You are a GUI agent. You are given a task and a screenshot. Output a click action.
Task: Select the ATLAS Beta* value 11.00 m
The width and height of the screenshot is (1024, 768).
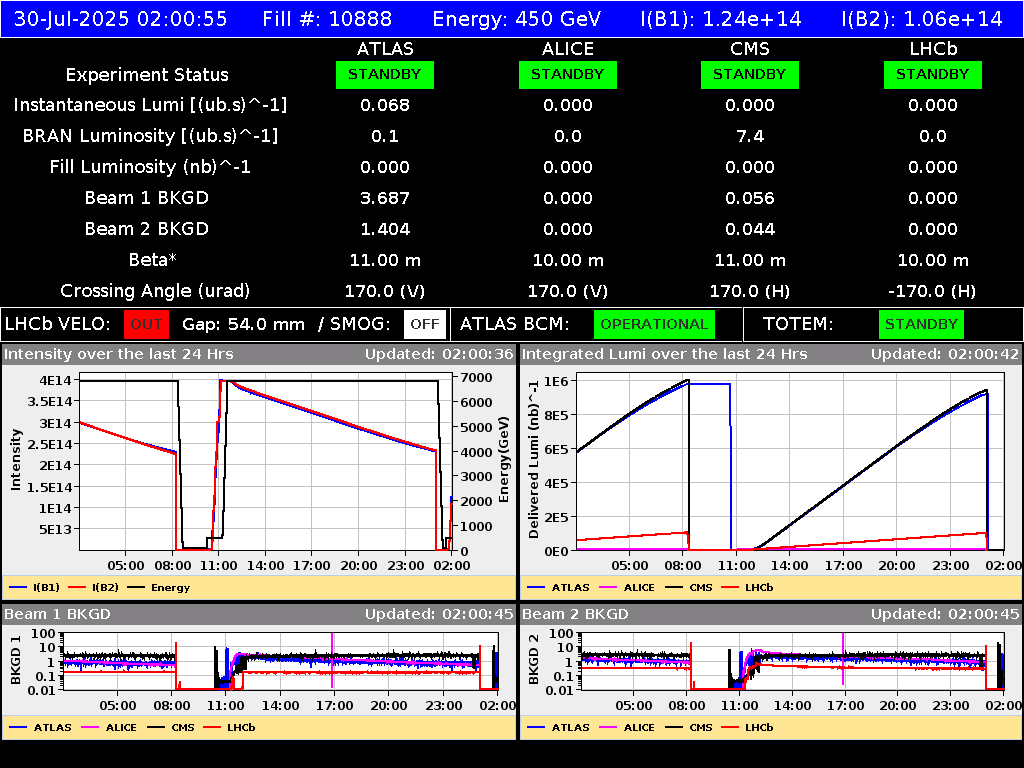(x=385, y=260)
